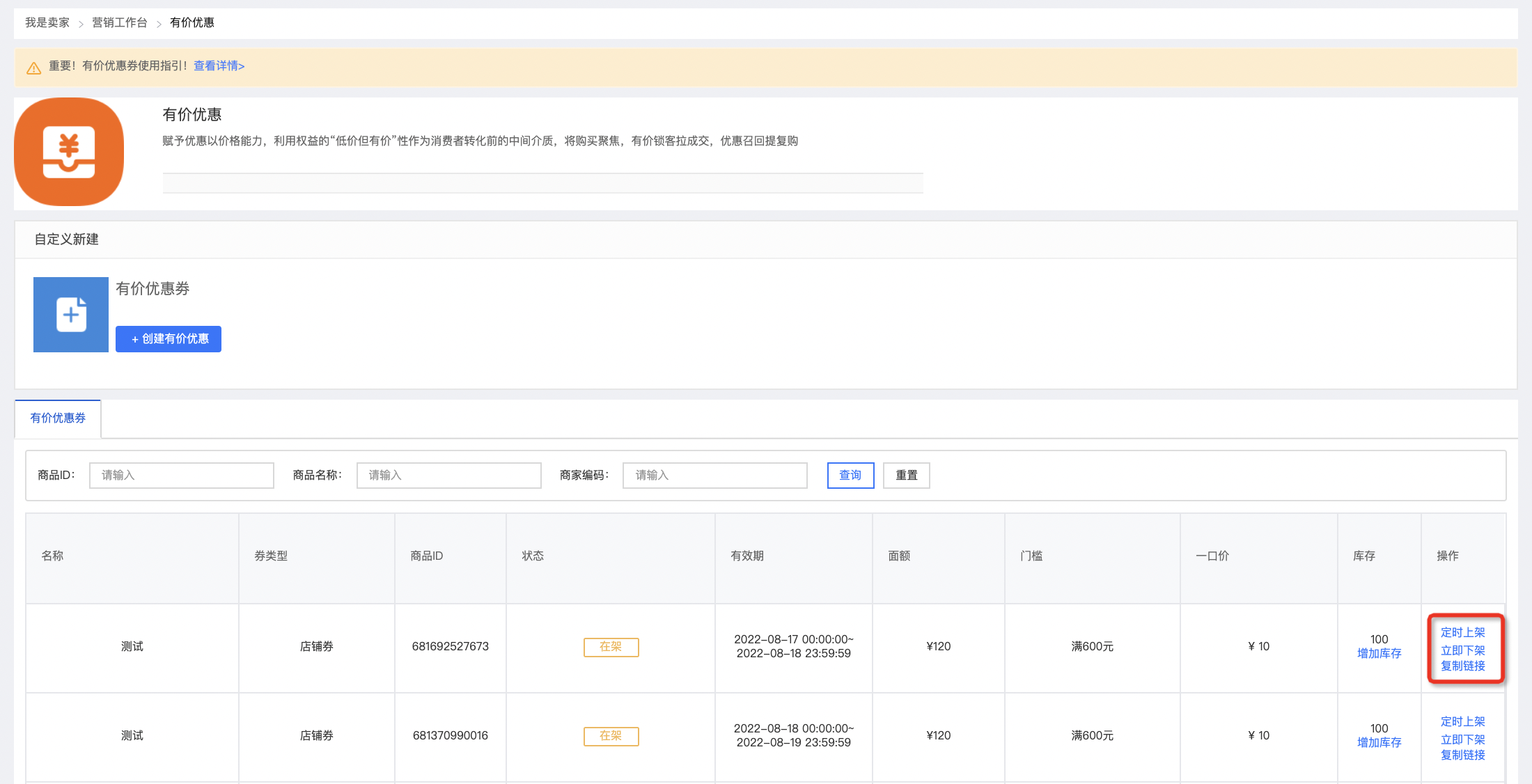
Task: Open the 查看详情 guide link
Action: (x=219, y=66)
